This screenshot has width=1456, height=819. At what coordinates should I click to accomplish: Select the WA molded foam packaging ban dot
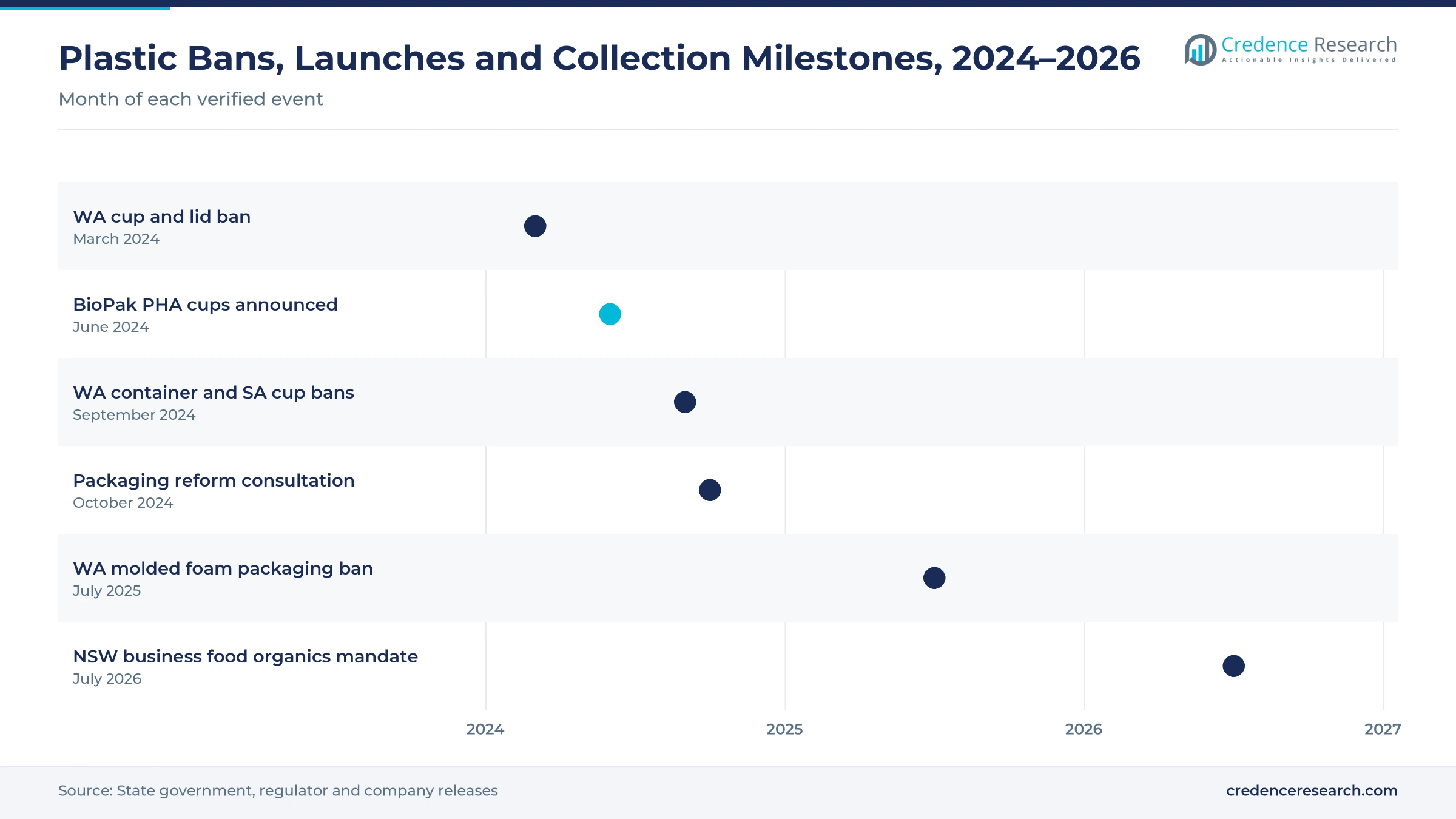click(x=934, y=578)
